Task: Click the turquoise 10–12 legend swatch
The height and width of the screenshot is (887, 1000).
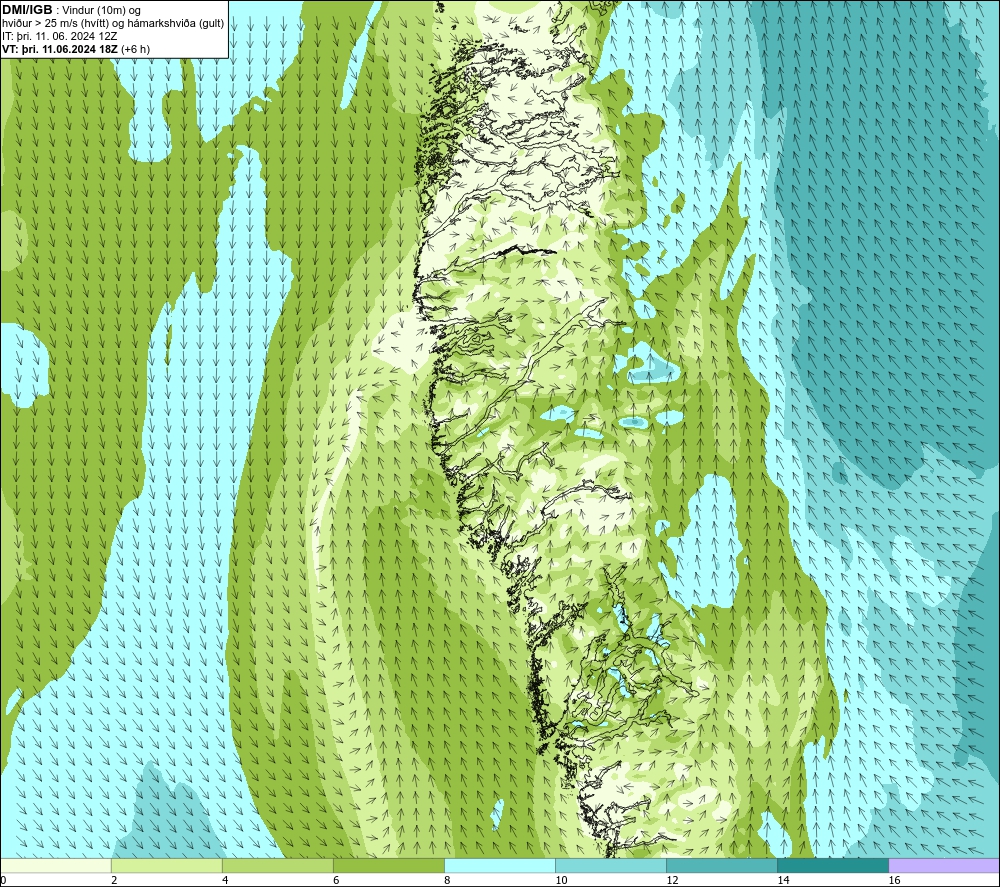Action: pyautogui.click(x=611, y=865)
